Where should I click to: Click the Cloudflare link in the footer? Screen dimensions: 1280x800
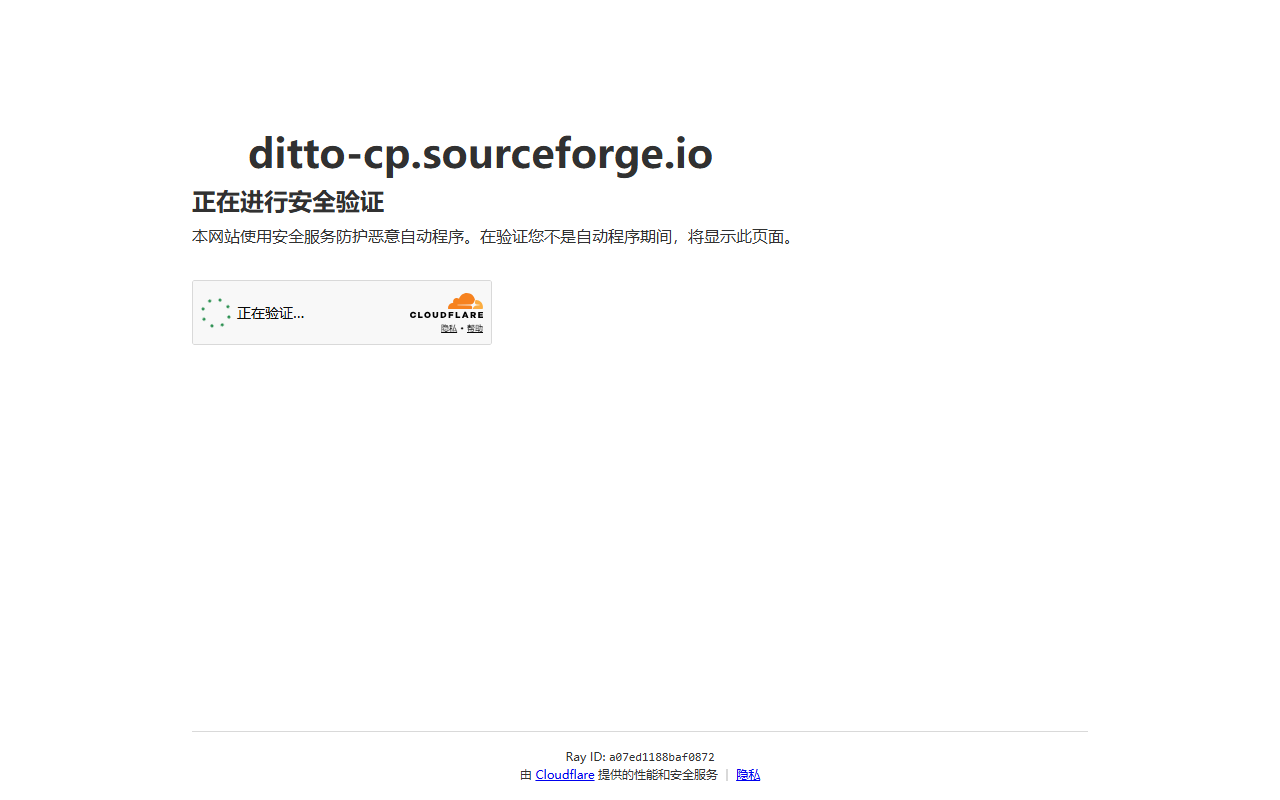pyautogui.click(x=565, y=775)
